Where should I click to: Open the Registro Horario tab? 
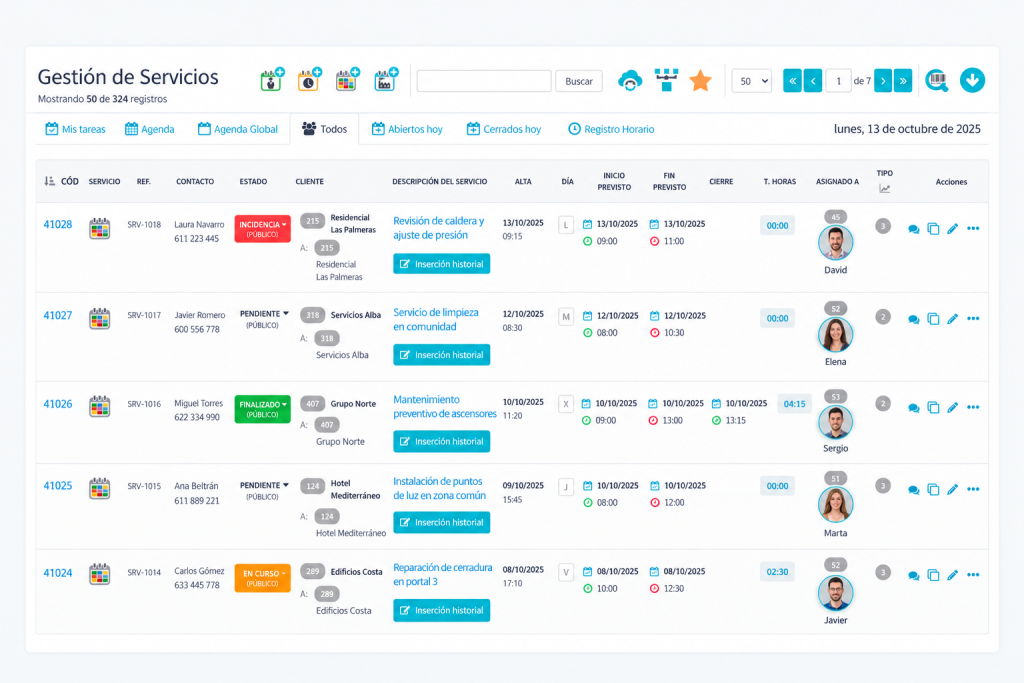[x=611, y=129]
